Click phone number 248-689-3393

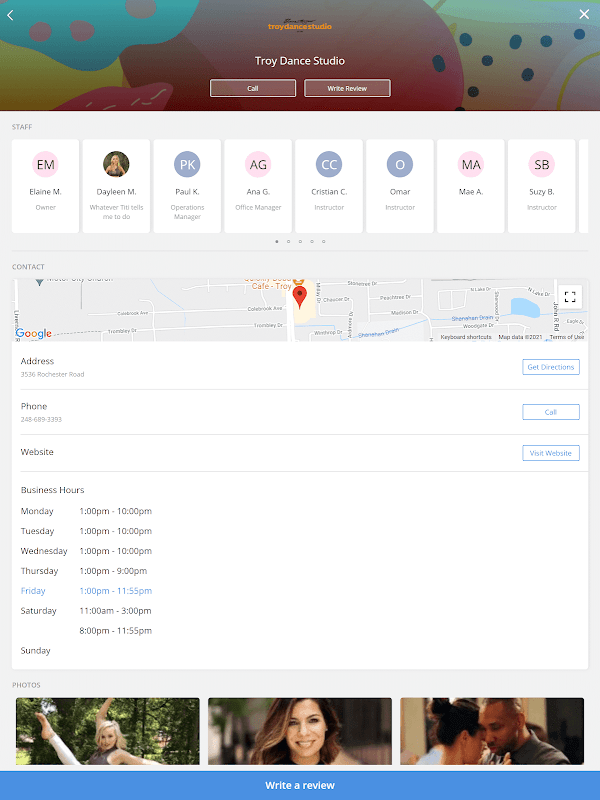point(41,419)
